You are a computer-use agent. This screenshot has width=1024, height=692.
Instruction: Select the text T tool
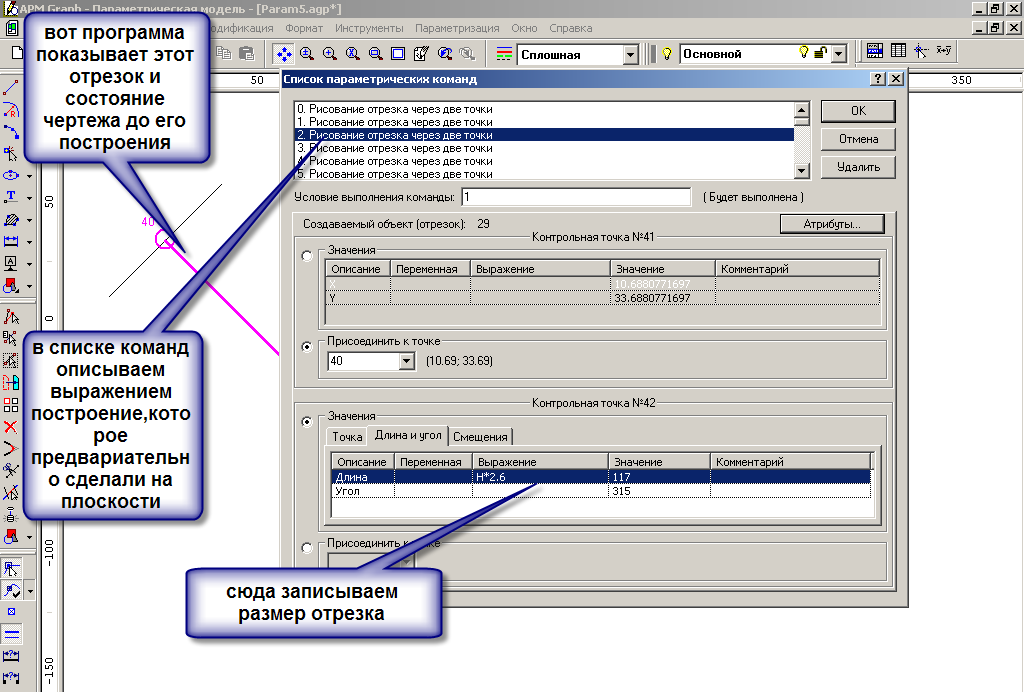(x=11, y=197)
